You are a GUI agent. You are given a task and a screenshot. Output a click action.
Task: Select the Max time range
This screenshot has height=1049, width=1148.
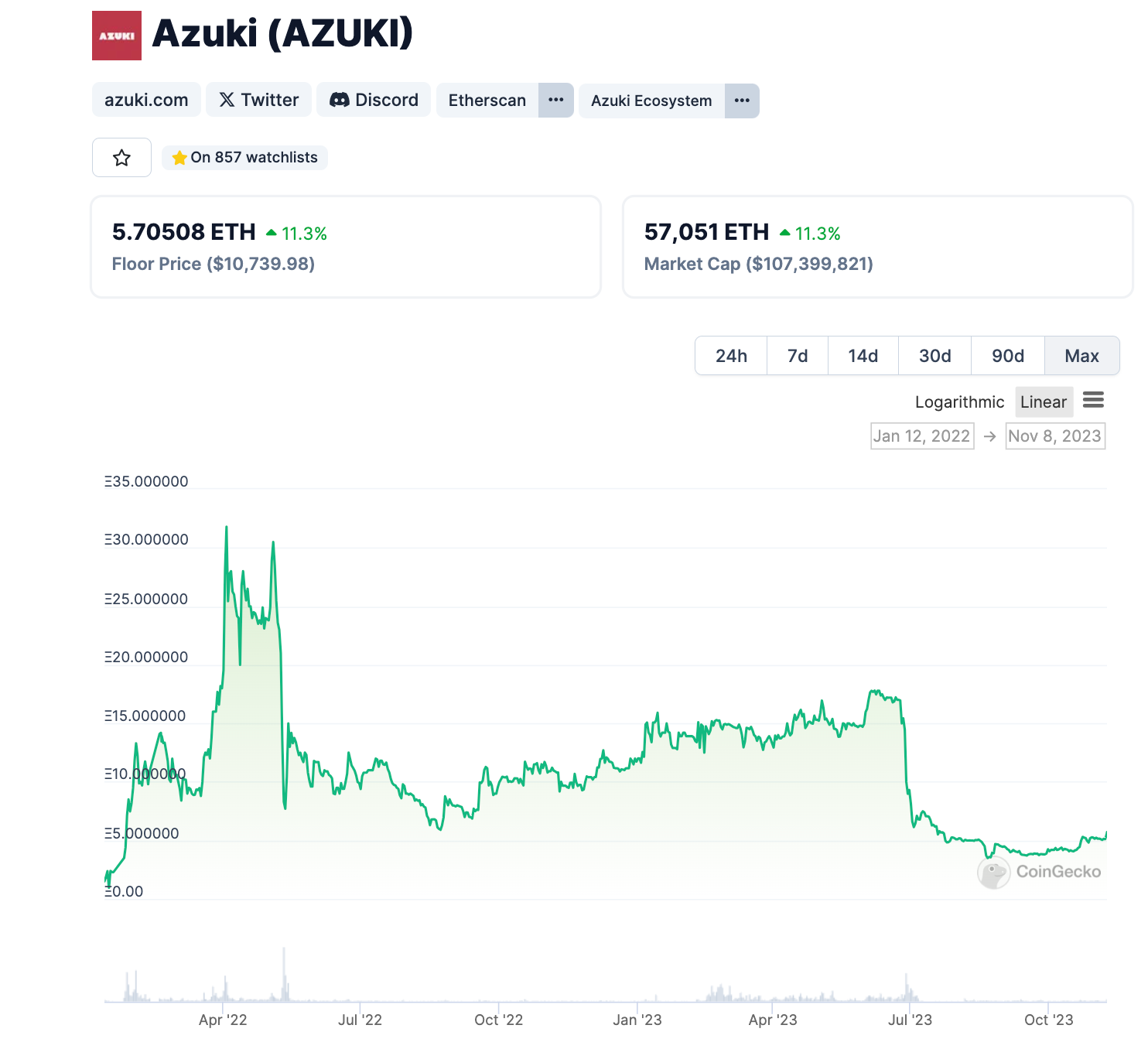point(1081,356)
